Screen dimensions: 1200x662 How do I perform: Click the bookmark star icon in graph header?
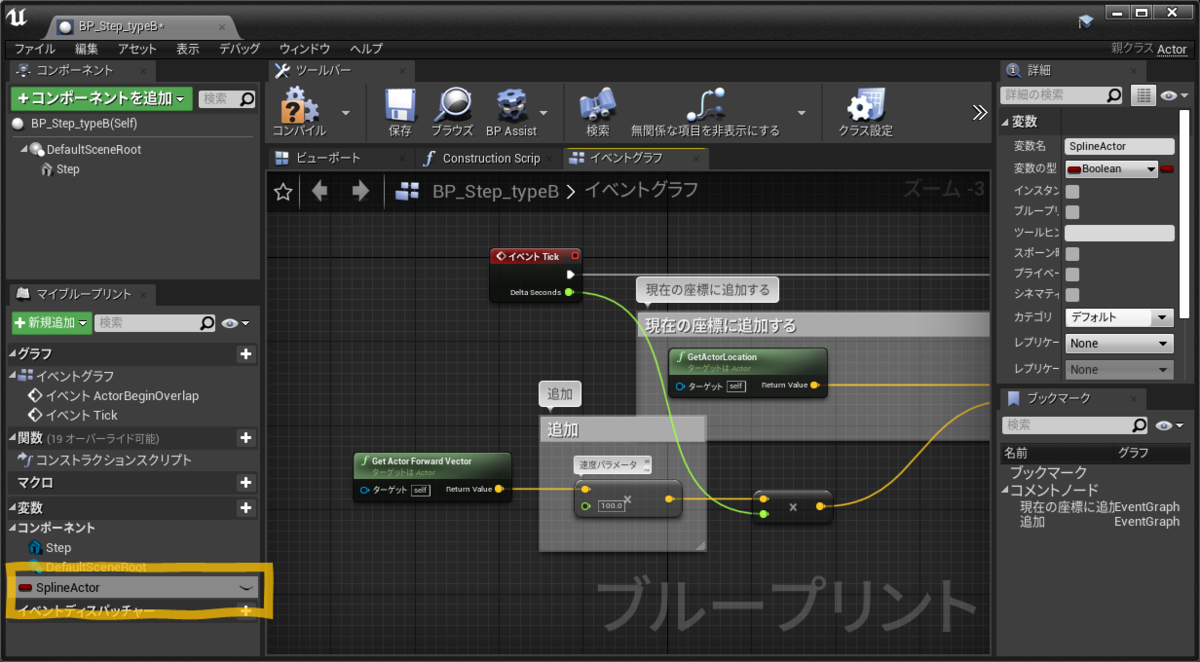click(x=283, y=192)
